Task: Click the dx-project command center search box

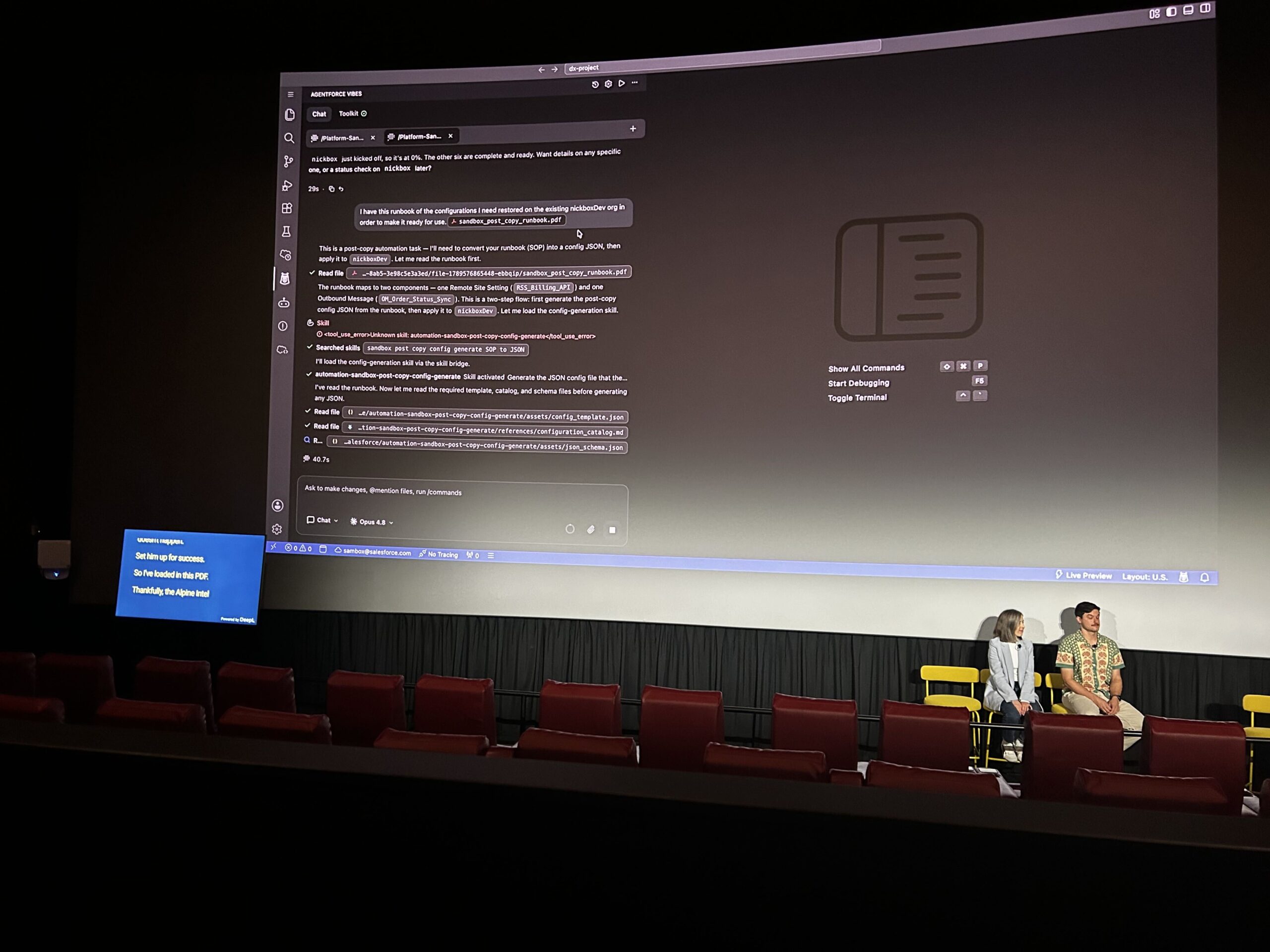Action: [x=722, y=58]
